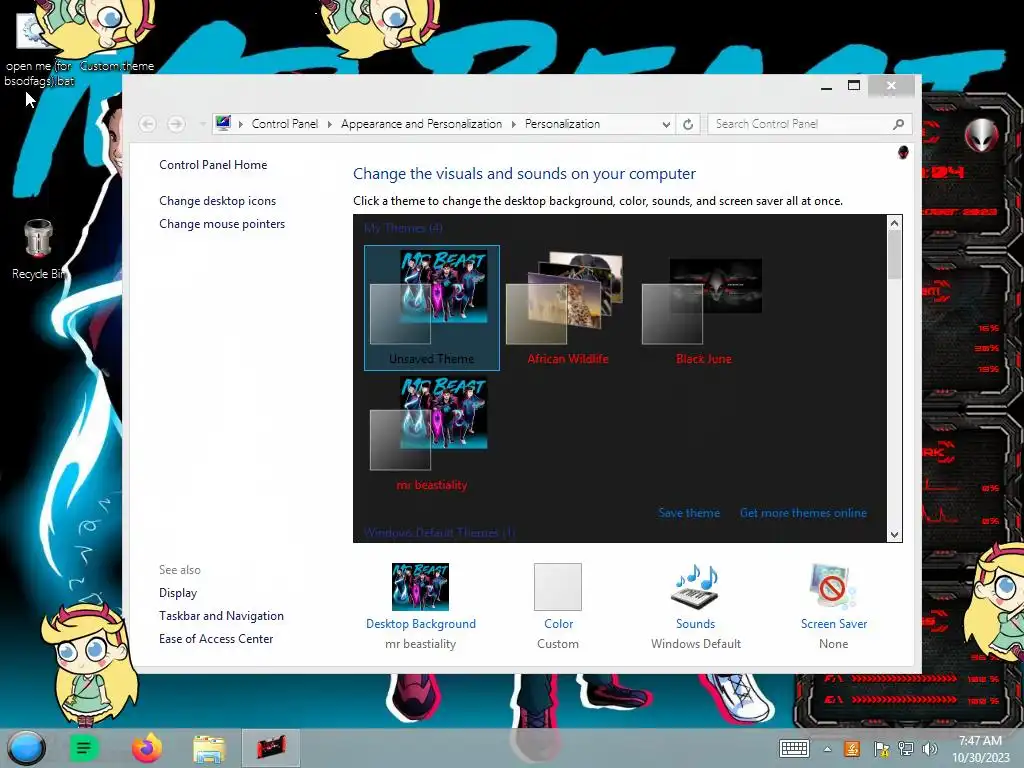
Task: Open Taskbar and Navigation link
Action: point(221,615)
